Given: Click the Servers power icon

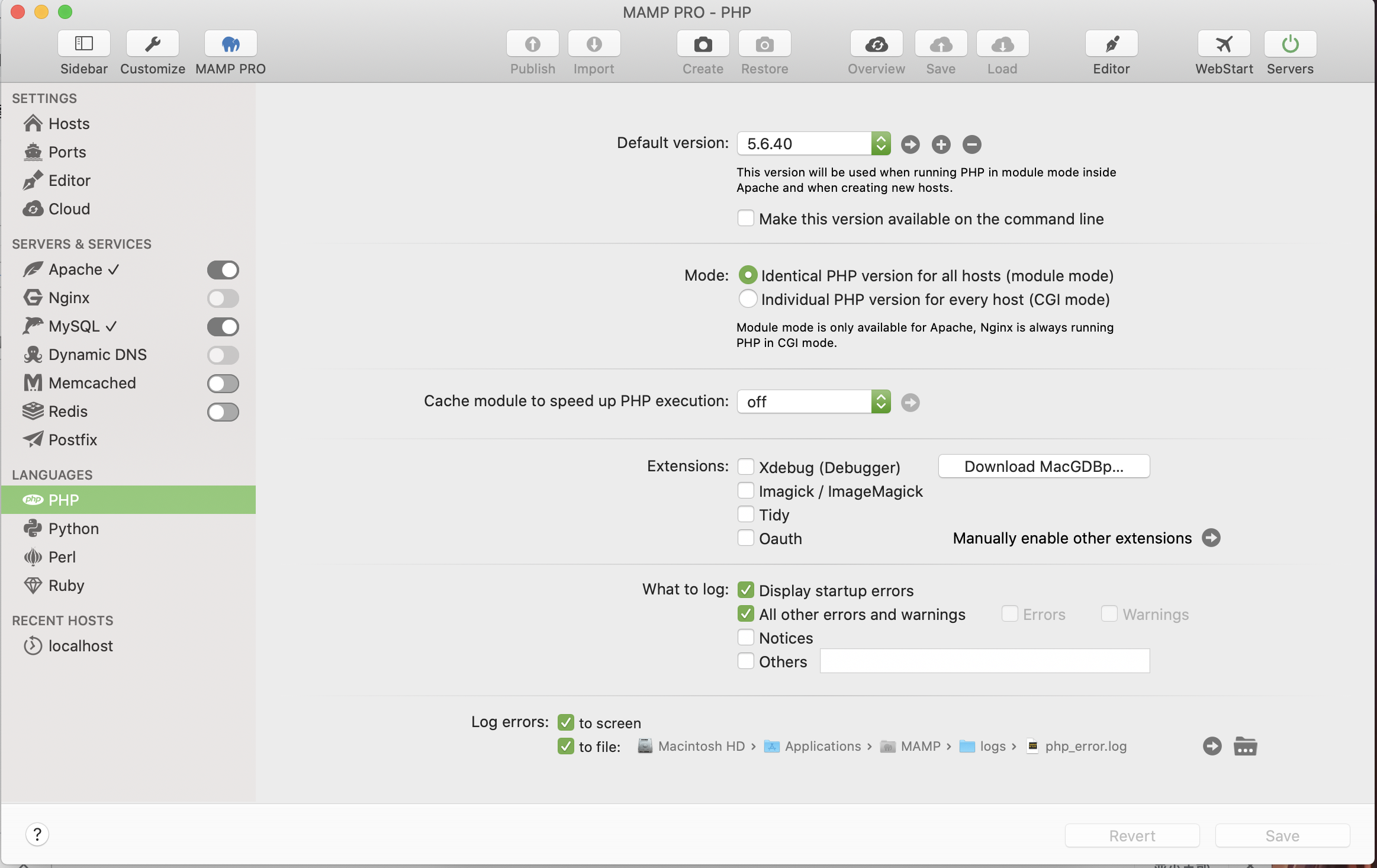Looking at the screenshot, I should coord(1291,44).
